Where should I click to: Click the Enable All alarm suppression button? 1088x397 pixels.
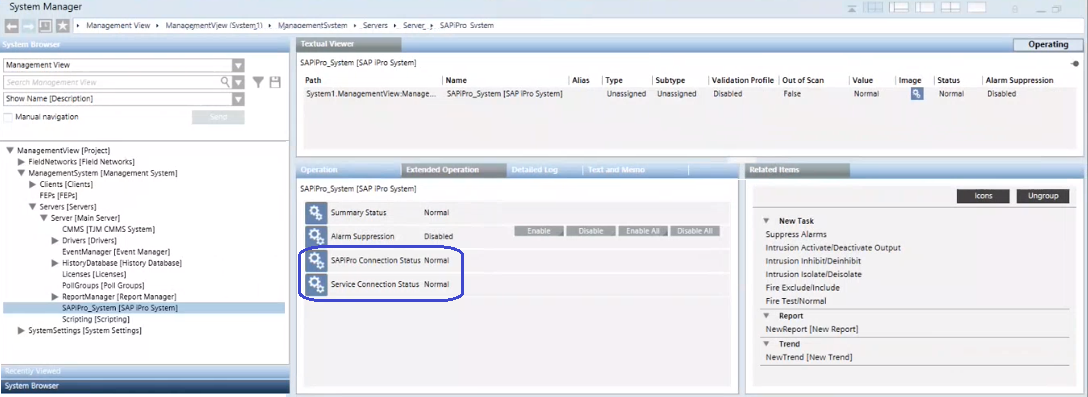tap(643, 231)
